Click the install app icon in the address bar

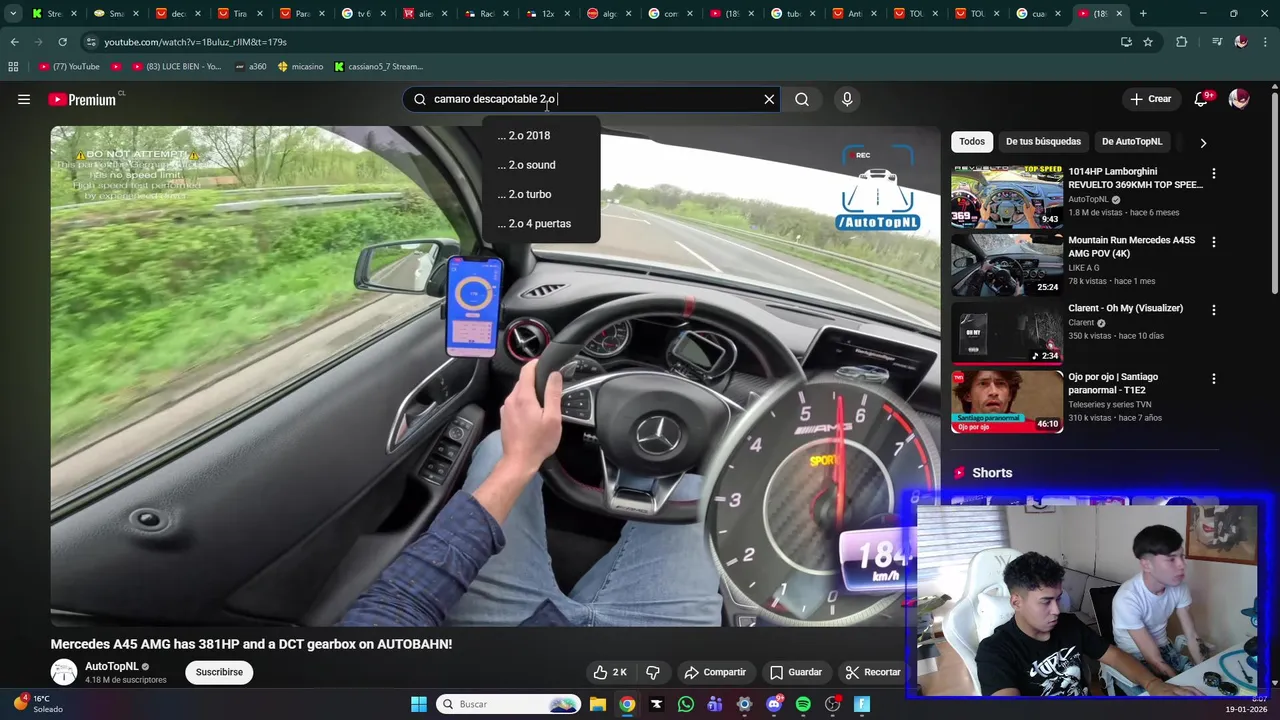click(1126, 42)
